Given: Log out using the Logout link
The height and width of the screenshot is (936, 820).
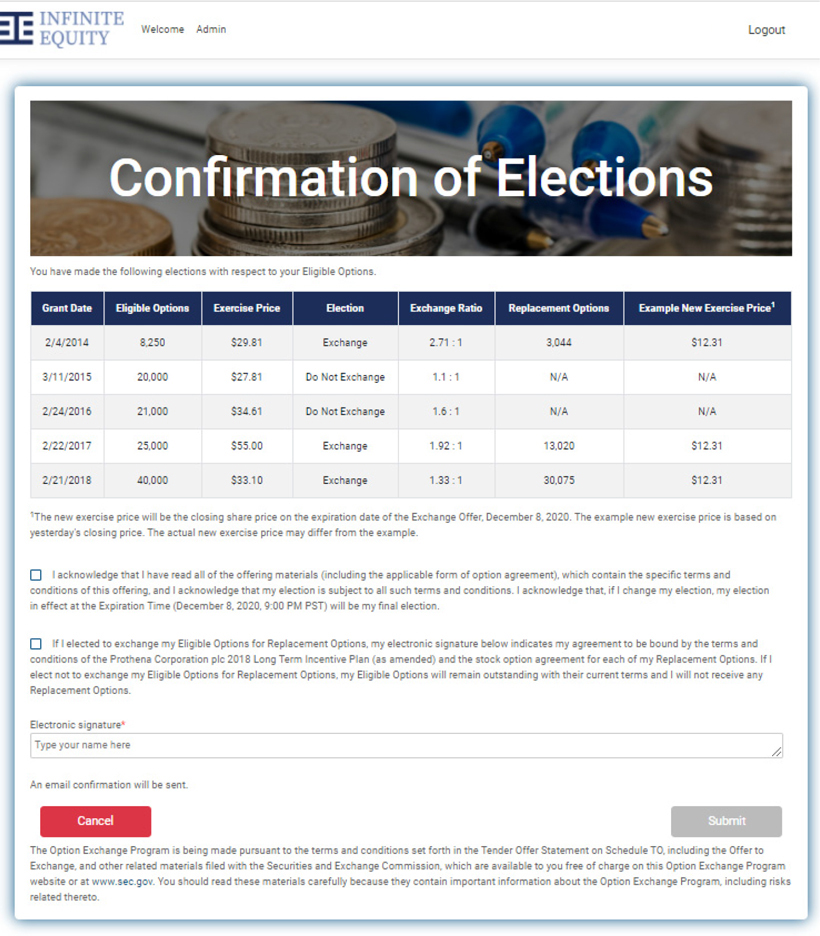Looking at the screenshot, I should tap(766, 30).
